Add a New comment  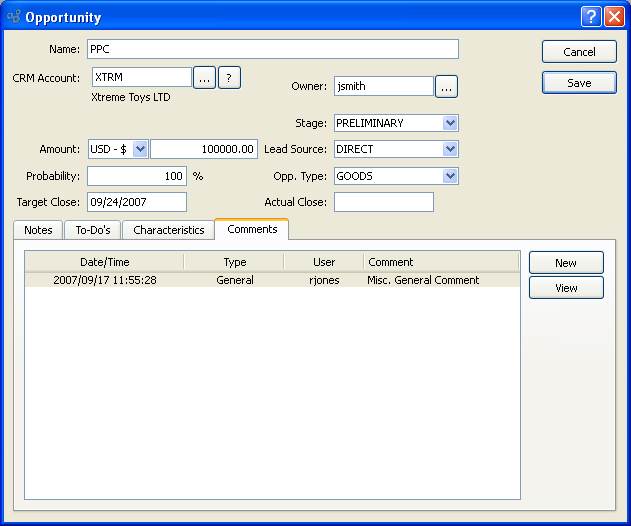click(x=566, y=263)
